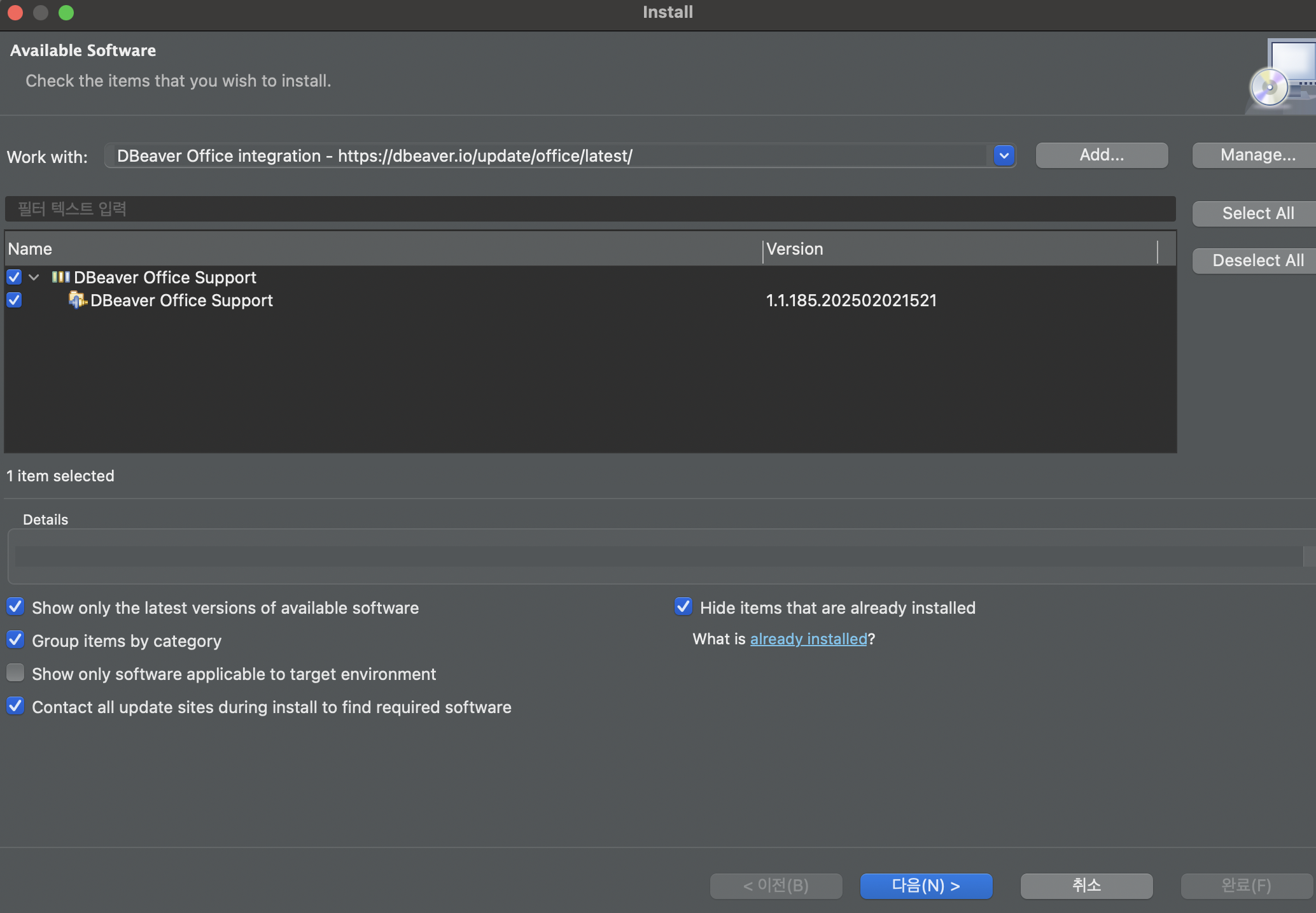This screenshot has width=1316, height=913.
Task: Open the Work with site dropdown arrow
Action: pos(1004,155)
